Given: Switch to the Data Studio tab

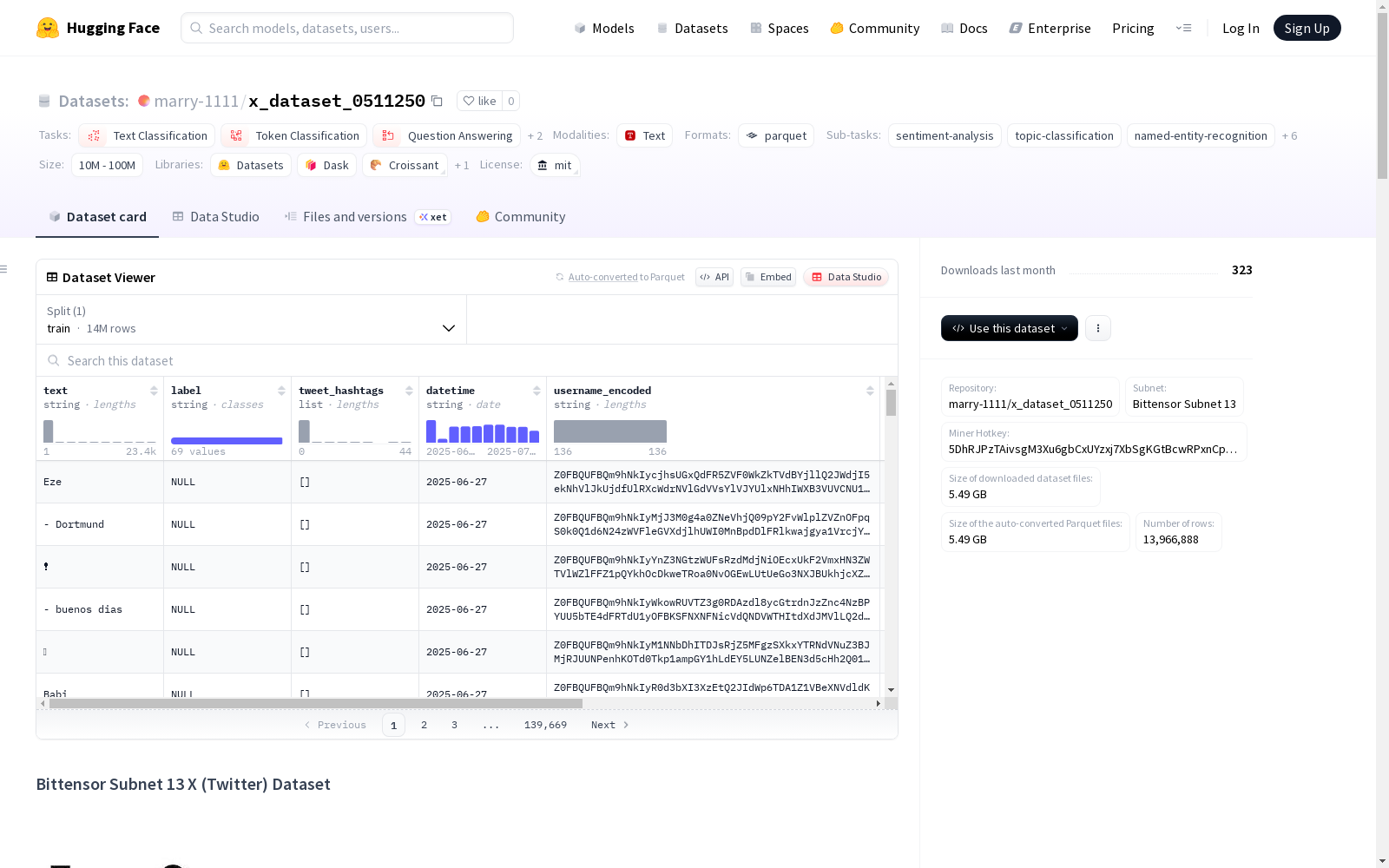Looking at the screenshot, I should 215,217.
